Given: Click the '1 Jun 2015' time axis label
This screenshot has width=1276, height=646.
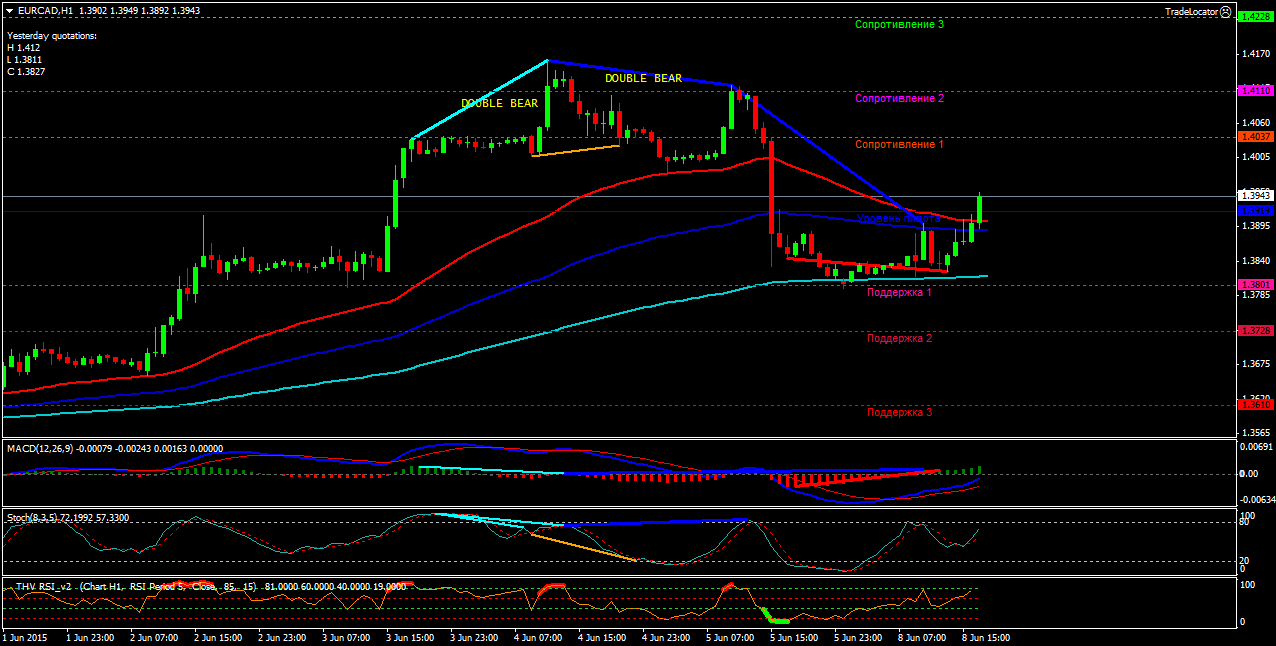Looking at the screenshot, I should point(24,636).
